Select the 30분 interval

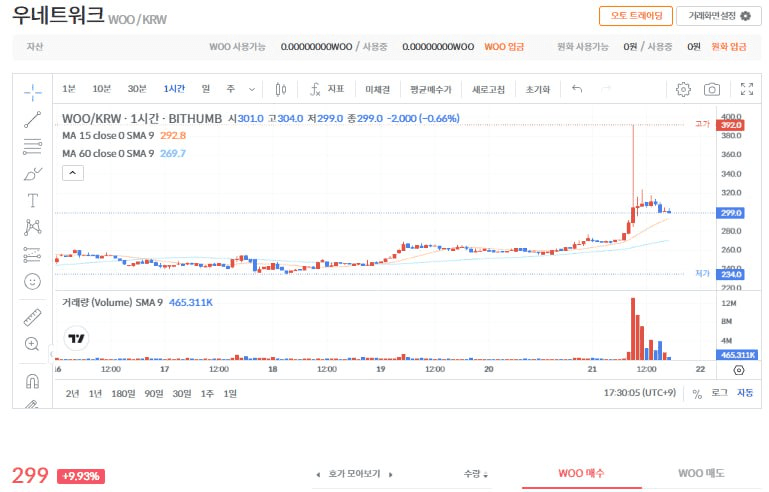click(137, 89)
